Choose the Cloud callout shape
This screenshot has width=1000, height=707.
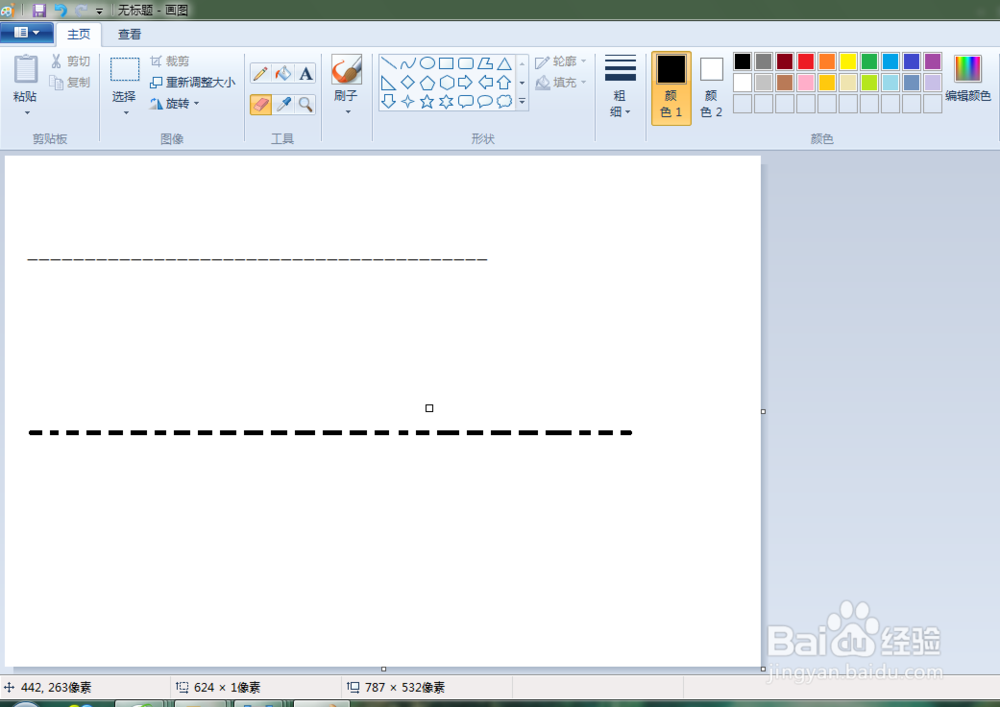[x=504, y=101]
